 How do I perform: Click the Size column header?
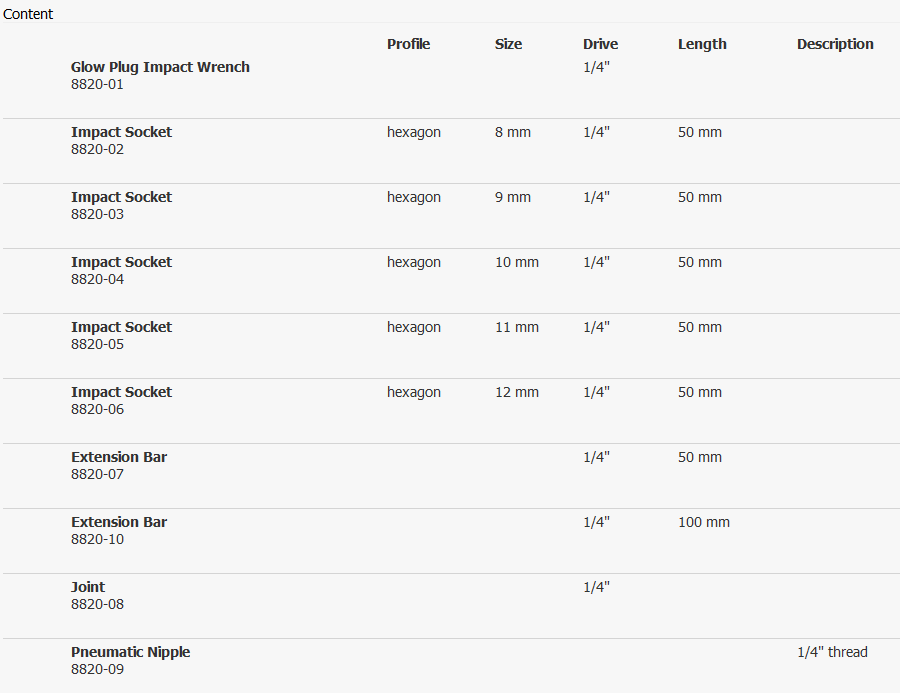(508, 44)
